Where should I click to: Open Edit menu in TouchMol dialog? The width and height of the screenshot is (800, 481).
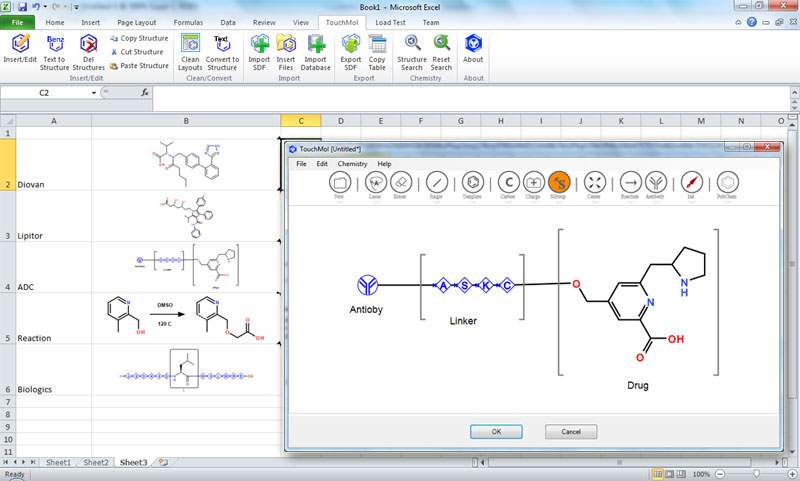322,164
